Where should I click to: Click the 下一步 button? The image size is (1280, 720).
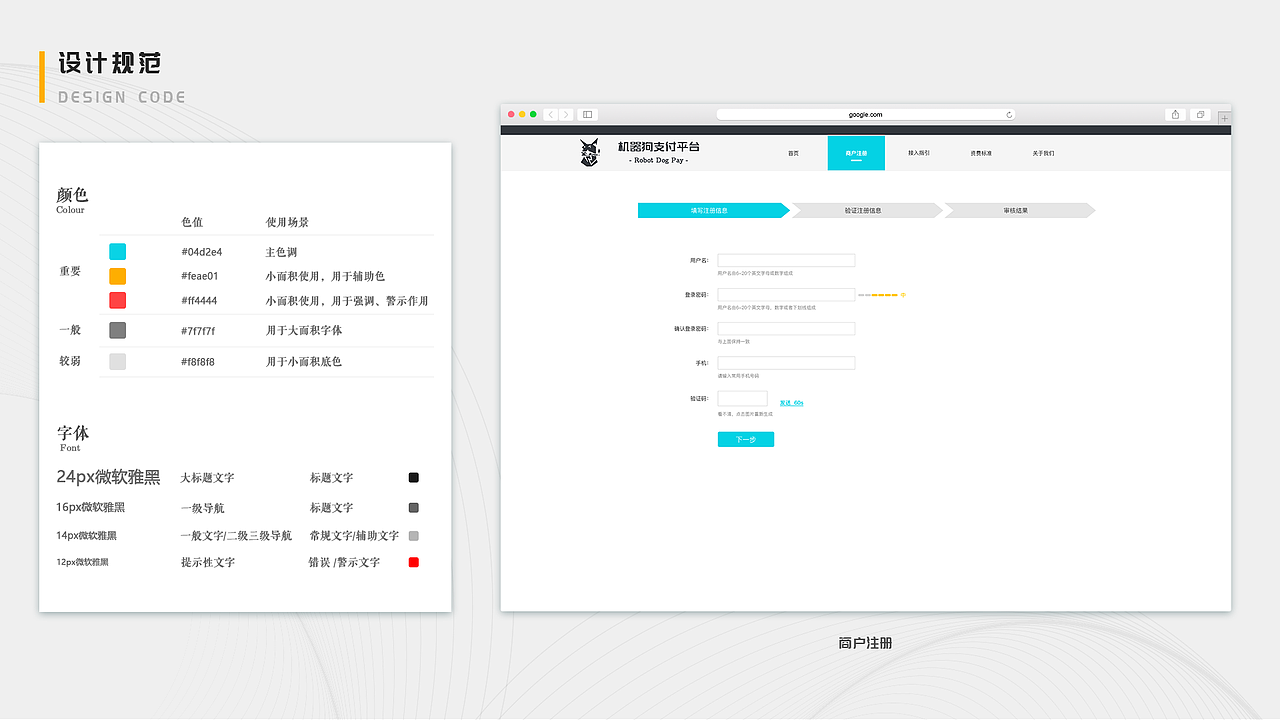tap(746, 439)
